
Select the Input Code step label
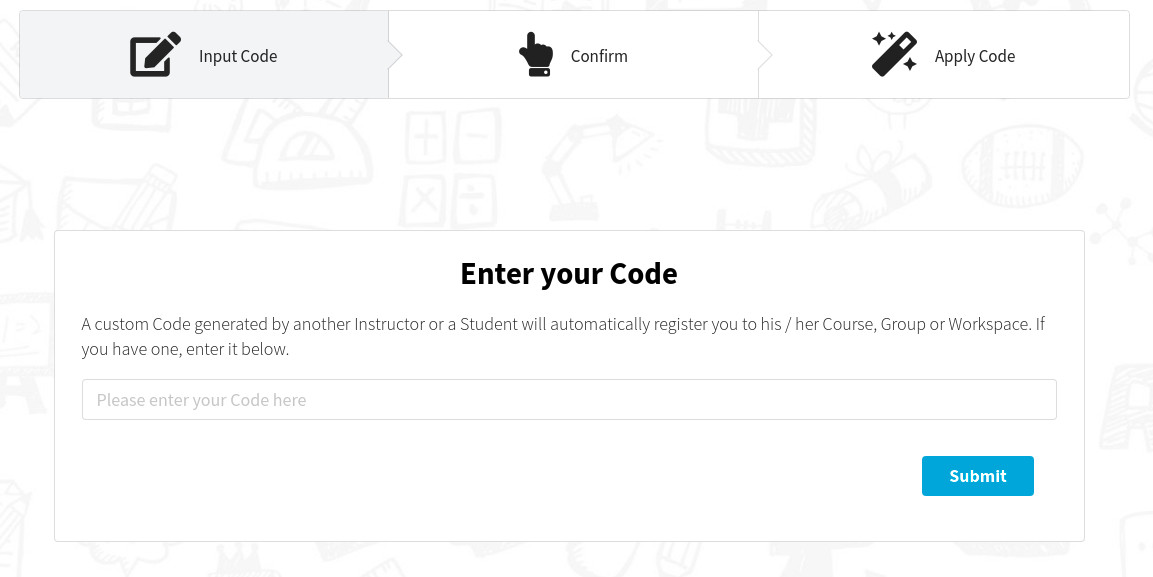click(x=238, y=56)
